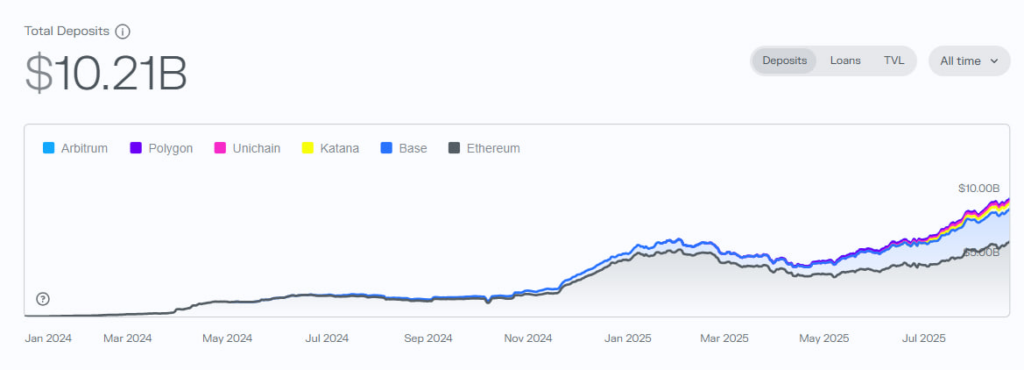
Task: Click the May 2024 axis label
Action: (227, 338)
